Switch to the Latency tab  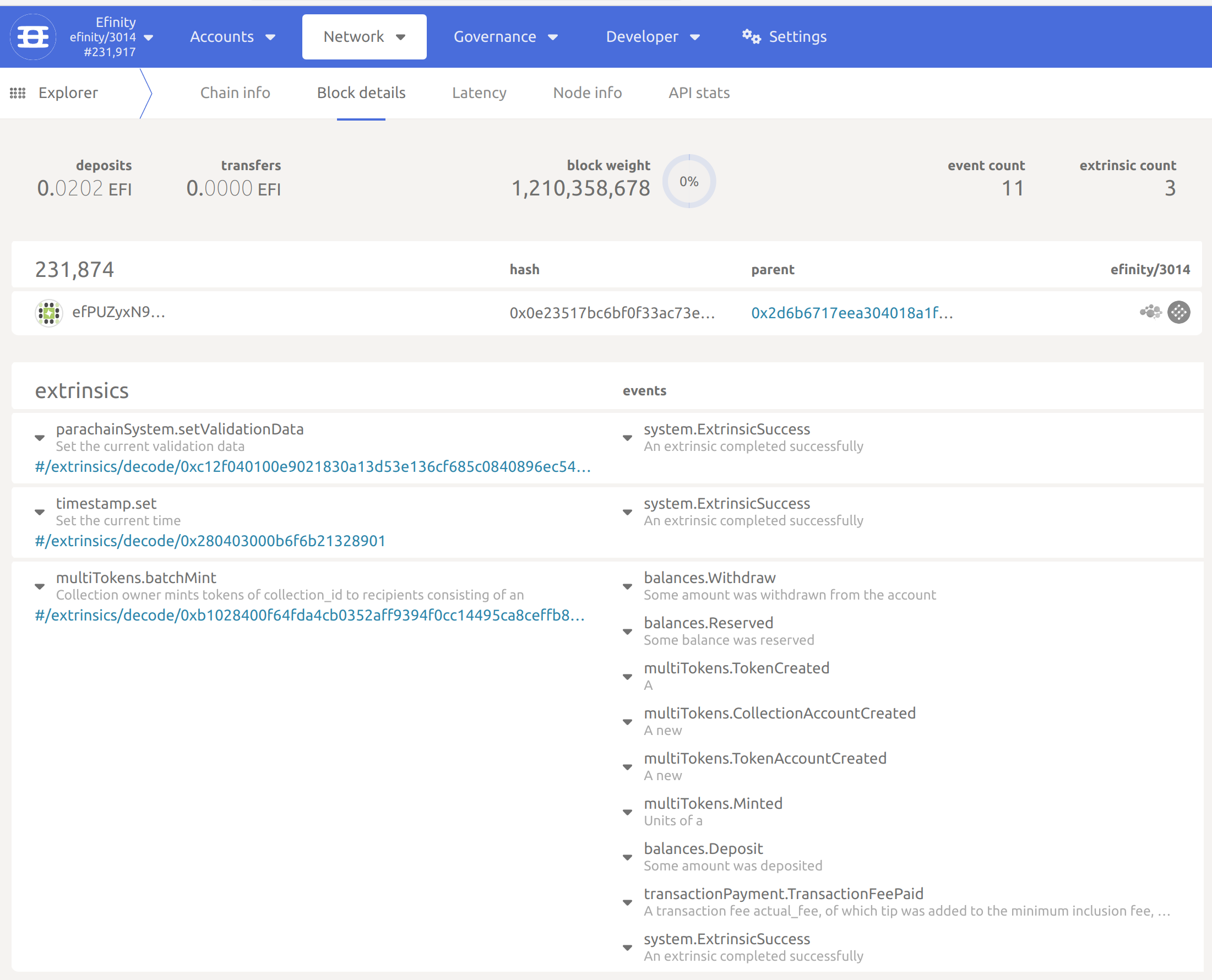(479, 92)
